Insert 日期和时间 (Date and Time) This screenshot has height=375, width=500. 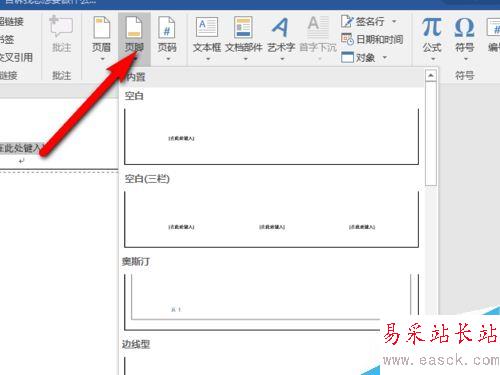tap(373, 40)
